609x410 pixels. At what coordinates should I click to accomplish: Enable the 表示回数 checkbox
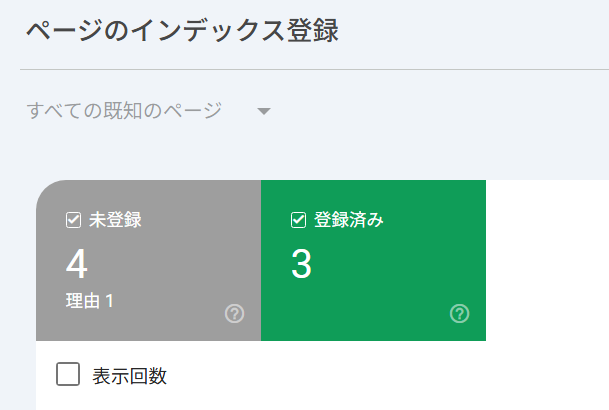point(68,375)
